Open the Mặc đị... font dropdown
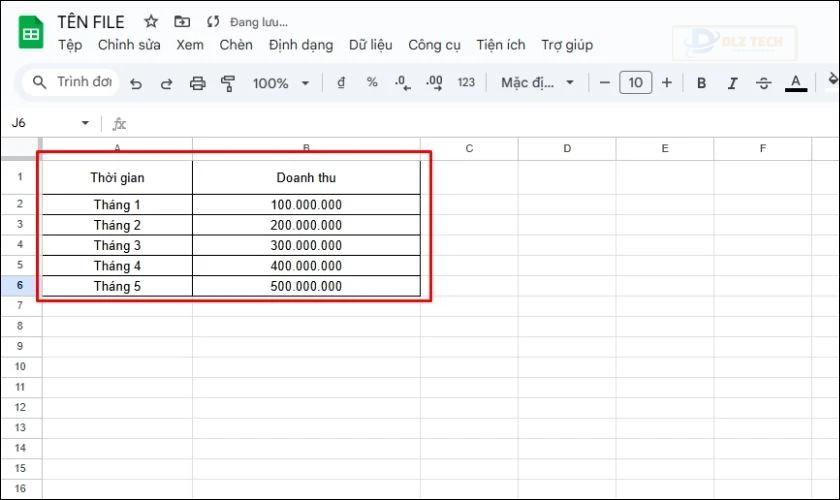 537,83
